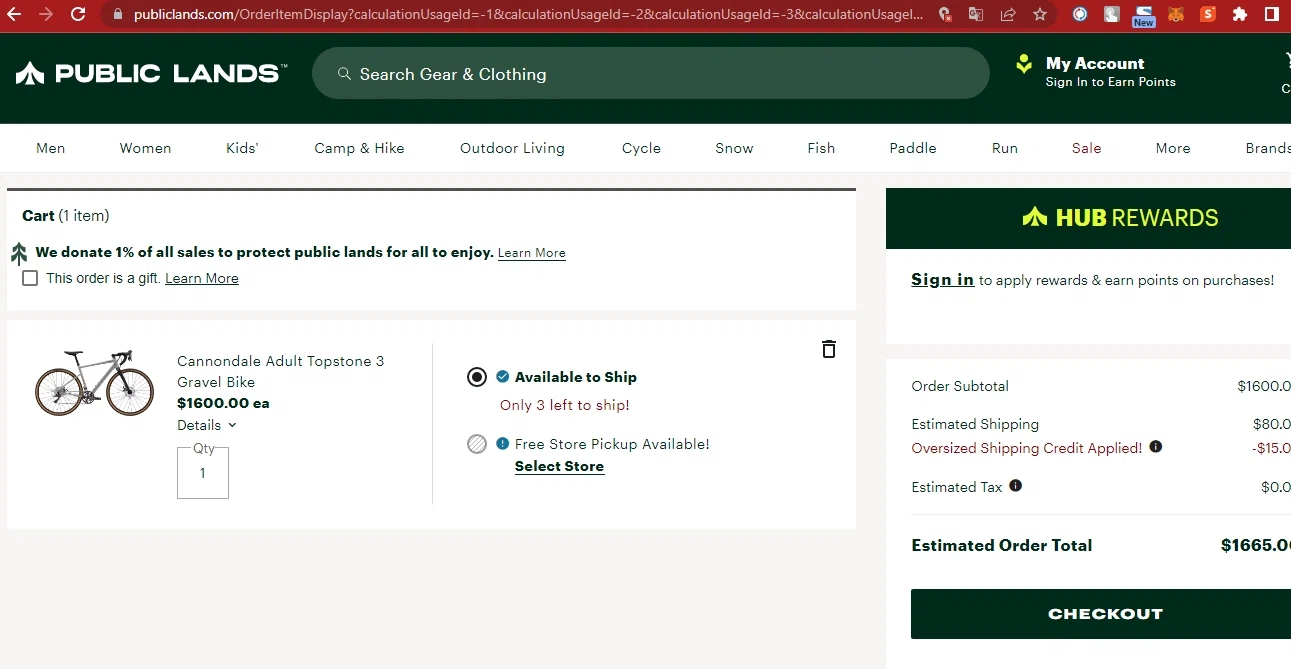Image resolution: width=1291 pixels, height=669 pixels.
Task: Click the 'Order Subtotal' label
Action: (x=960, y=386)
